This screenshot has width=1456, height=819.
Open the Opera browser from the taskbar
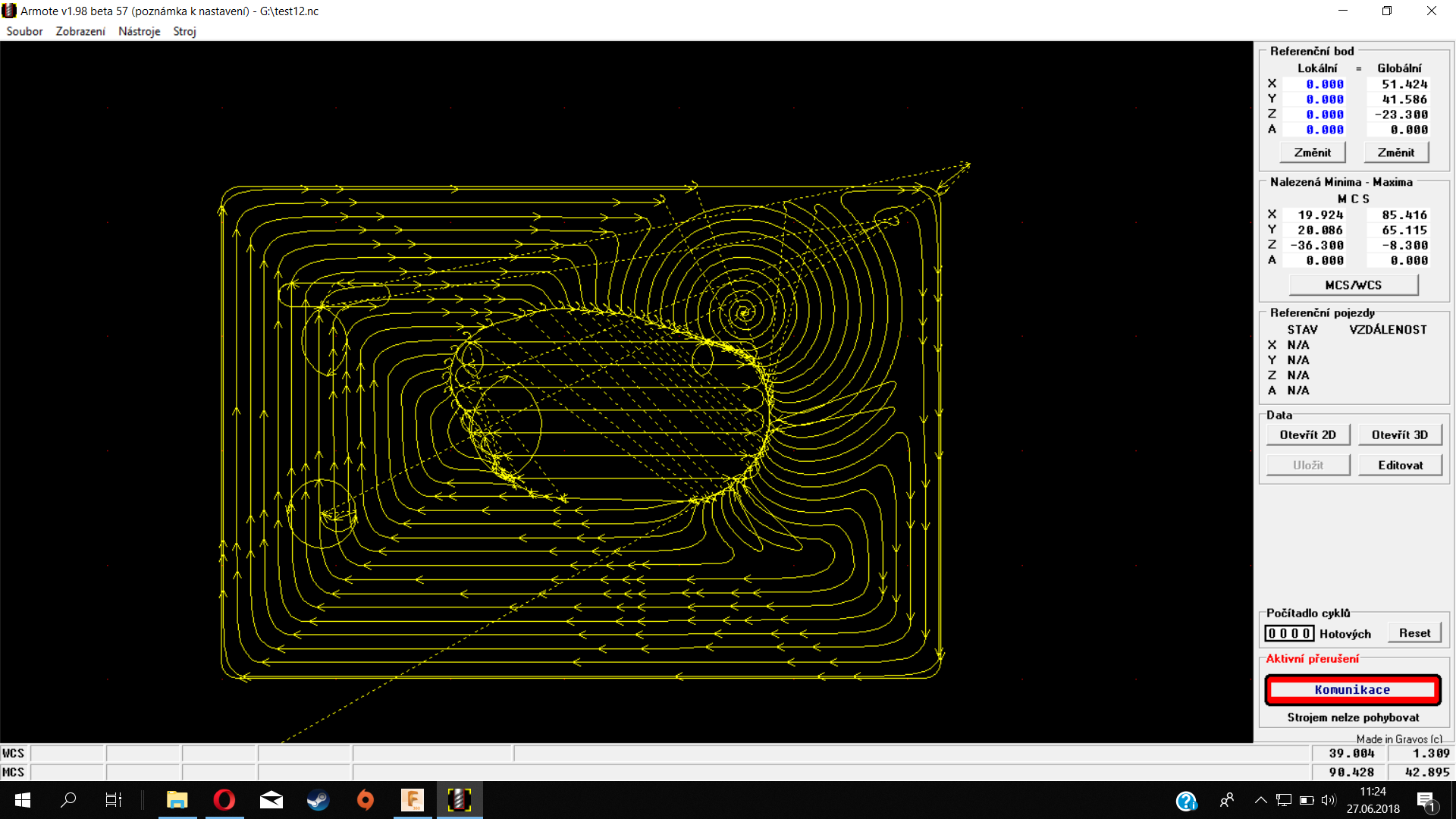tap(224, 800)
